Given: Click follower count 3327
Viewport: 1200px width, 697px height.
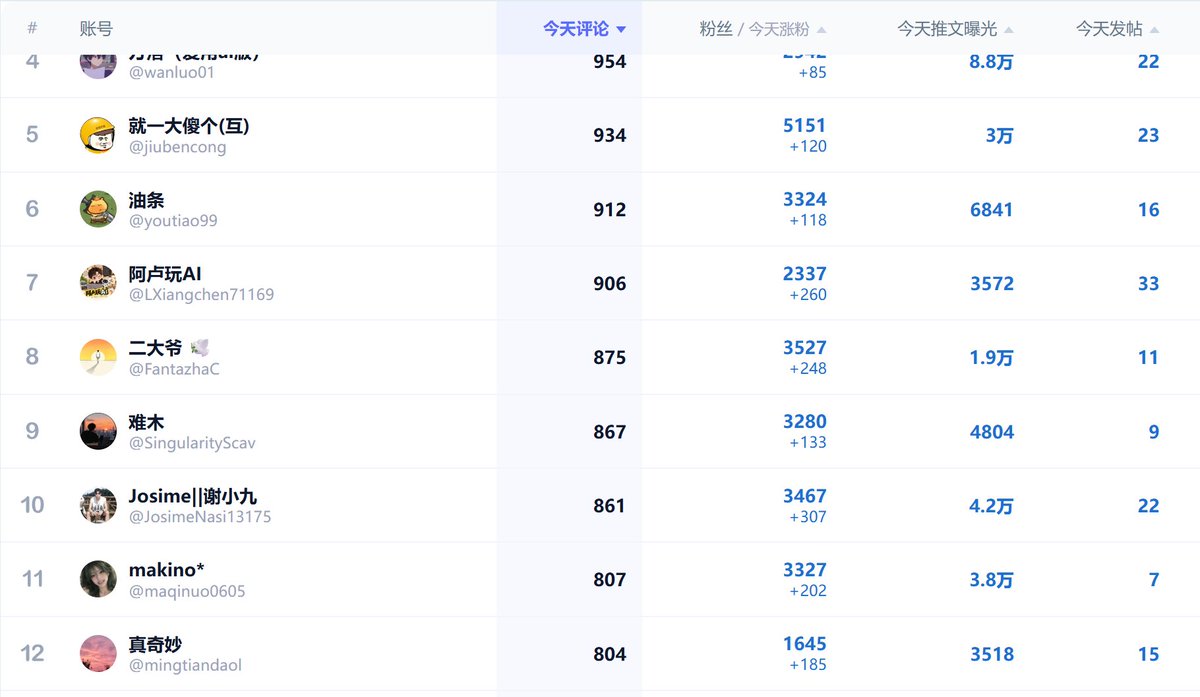Looking at the screenshot, I should click(x=805, y=570).
